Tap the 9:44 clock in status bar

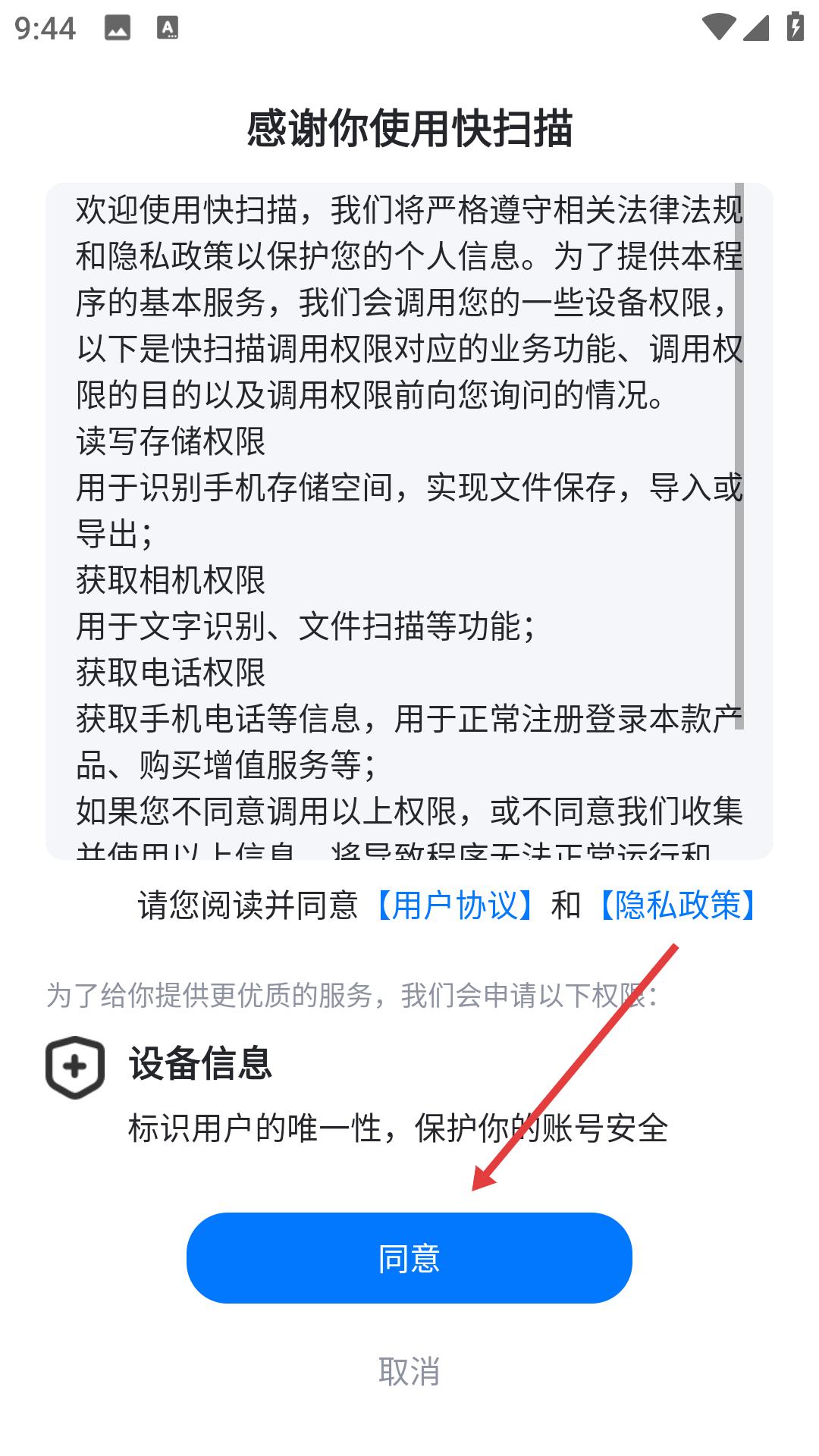coord(45,29)
